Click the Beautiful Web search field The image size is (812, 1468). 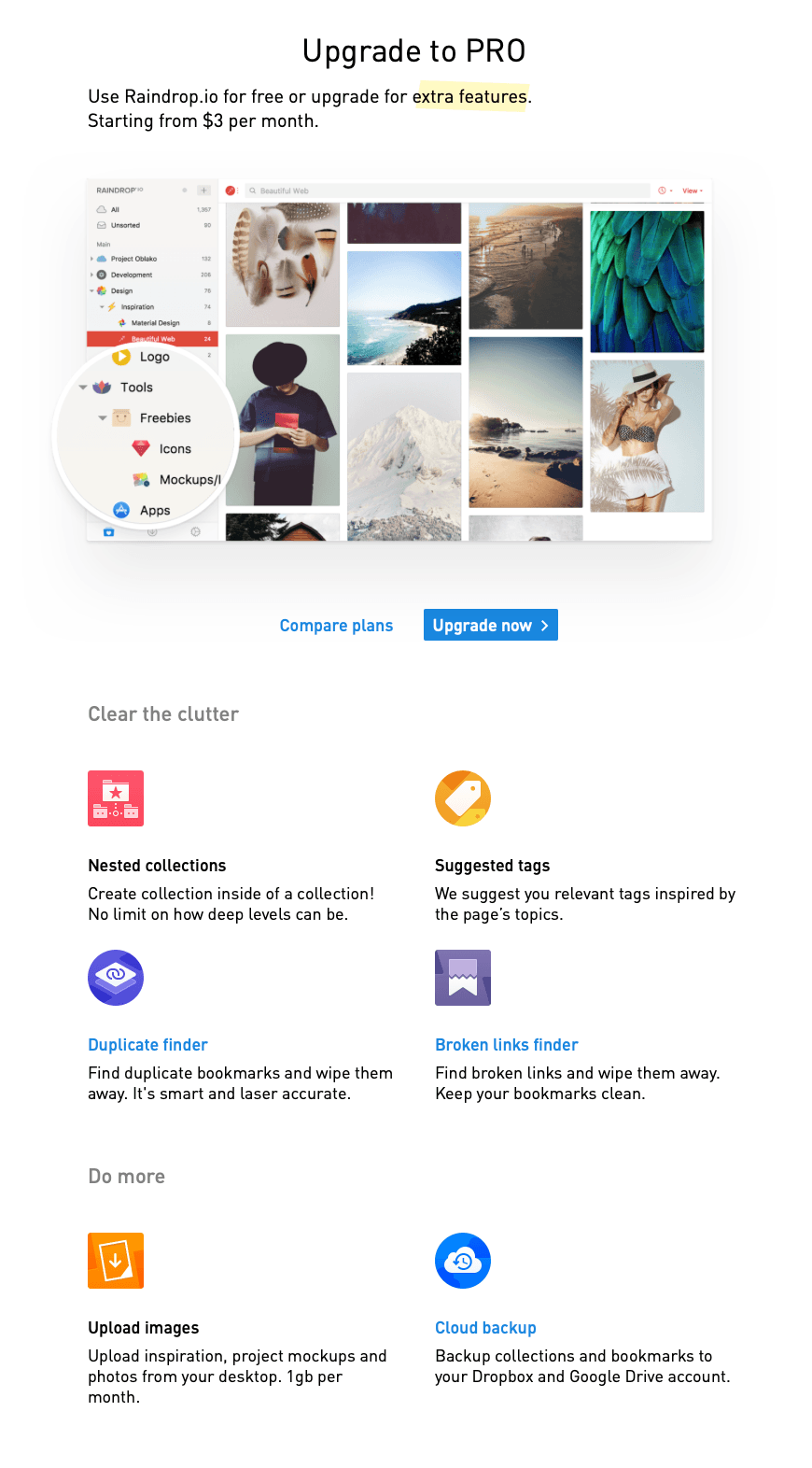click(x=448, y=191)
